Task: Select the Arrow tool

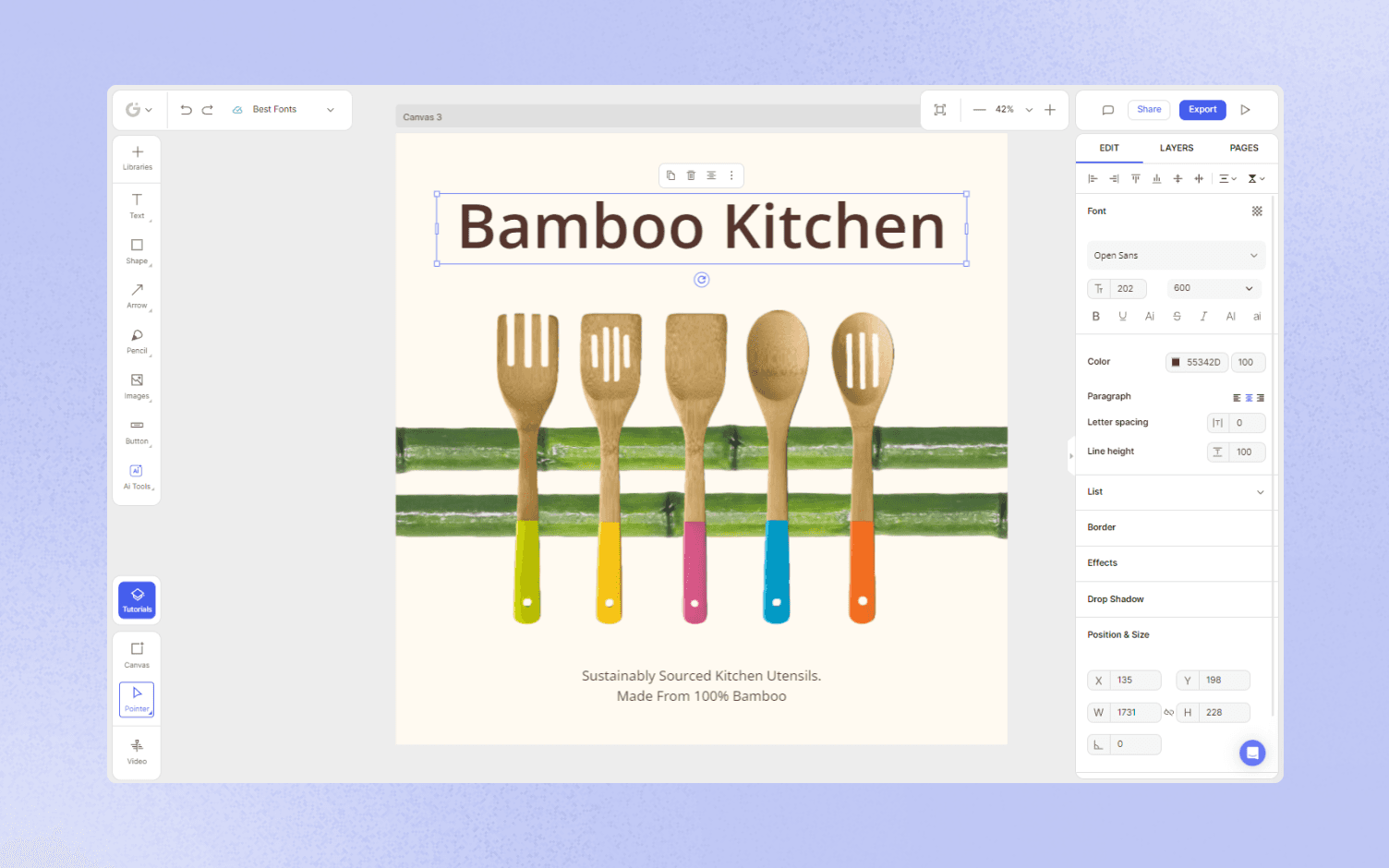Action: (x=137, y=296)
